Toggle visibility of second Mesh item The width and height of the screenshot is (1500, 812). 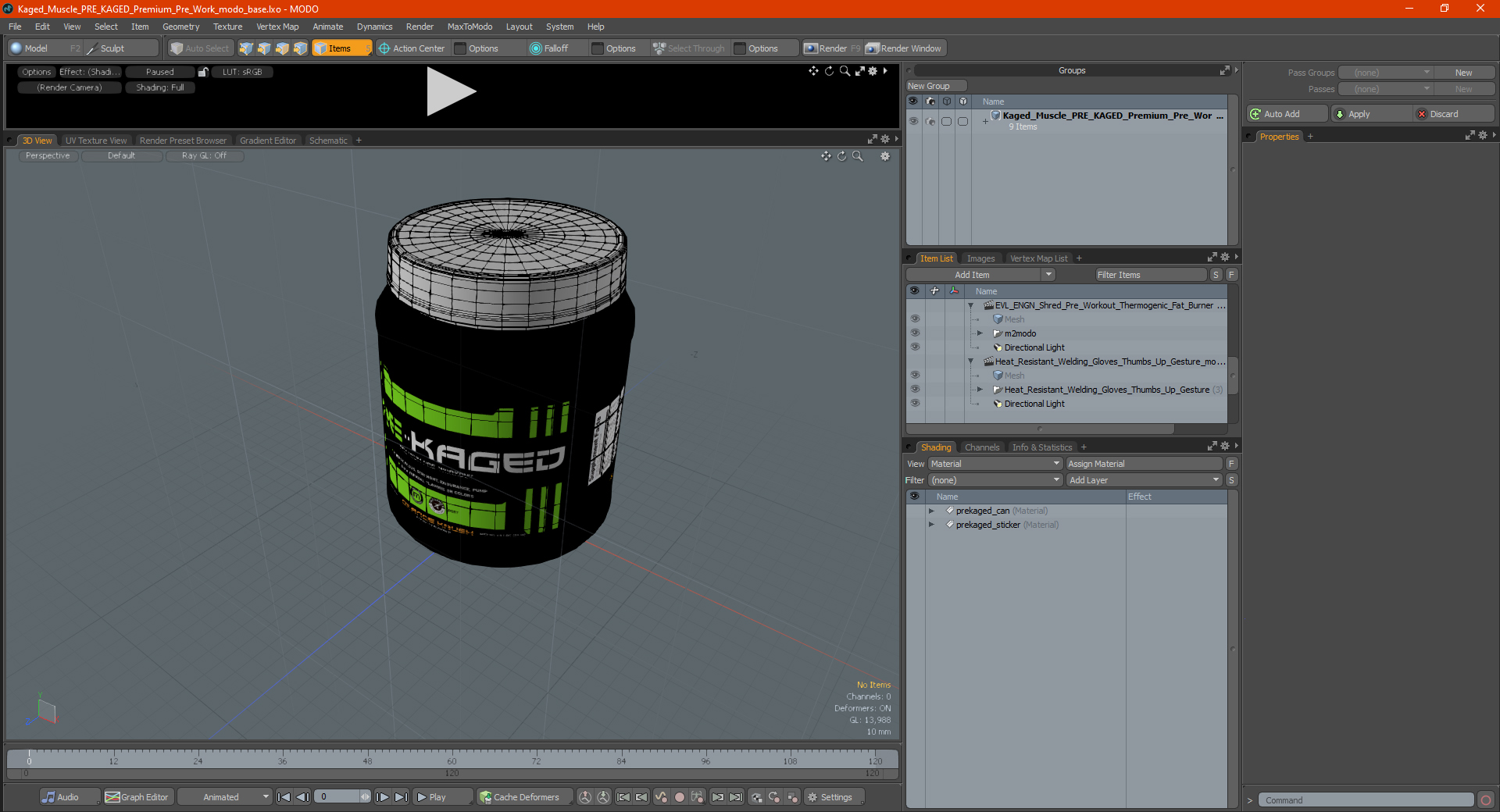pos(915,376)
